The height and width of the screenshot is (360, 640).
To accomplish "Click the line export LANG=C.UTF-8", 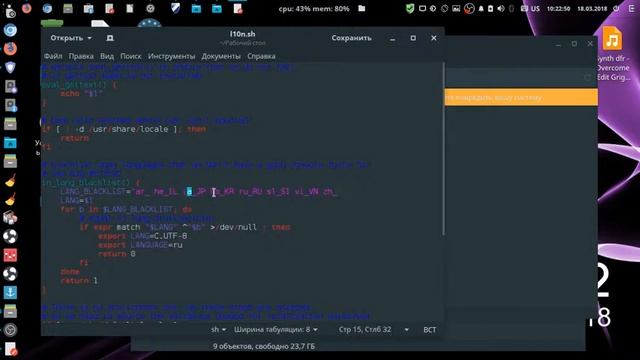I will tap(142, 236).
